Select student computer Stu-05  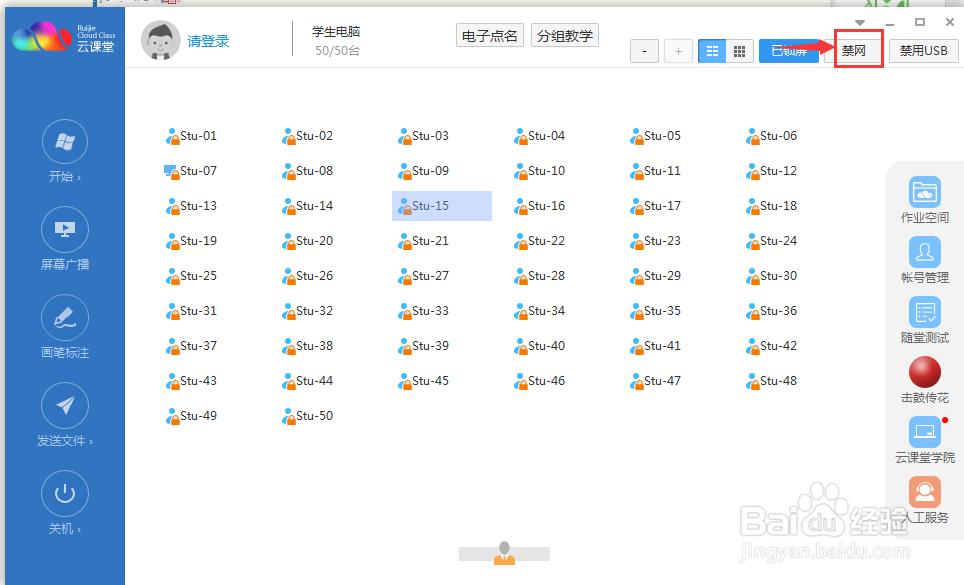[x=655, y=136]
